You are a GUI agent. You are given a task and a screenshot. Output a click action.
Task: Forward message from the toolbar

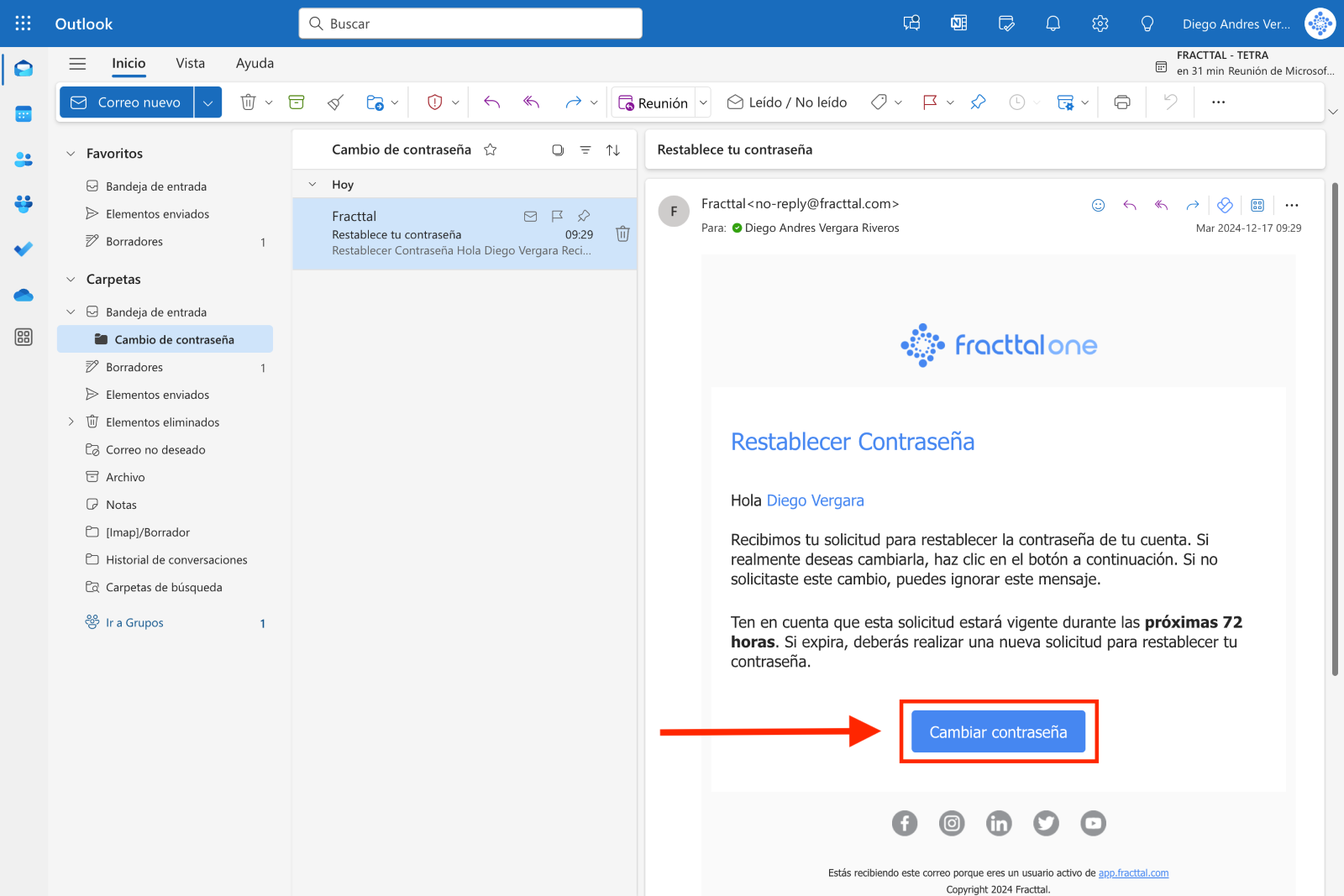point(573,102)
